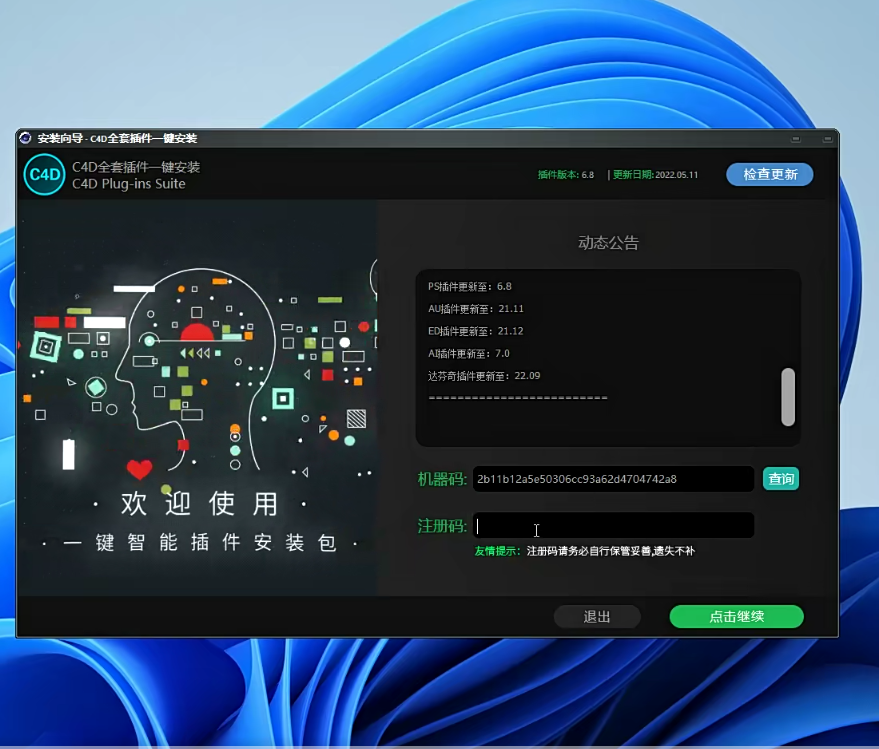Click the 更新日期 2022.05.11 label
Screen dimensions: 879x749
(655, 175)
